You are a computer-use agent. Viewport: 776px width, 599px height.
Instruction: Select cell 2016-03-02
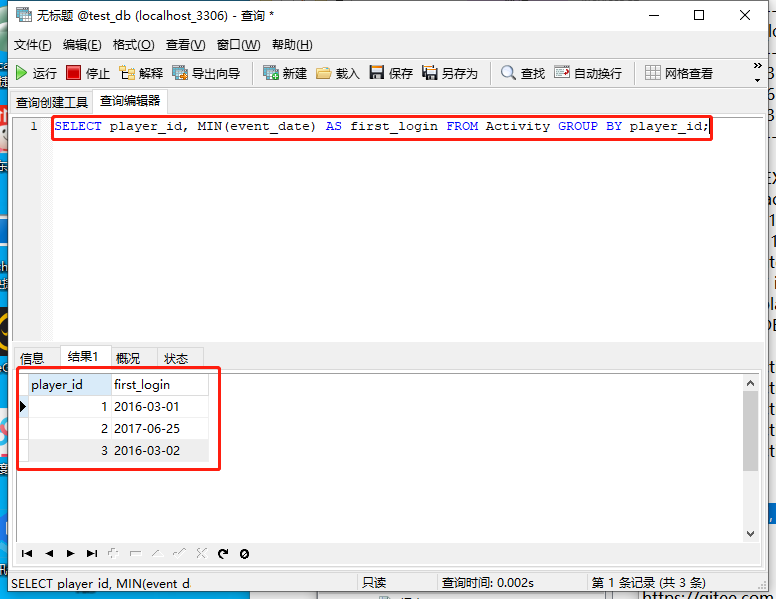click(x=160, y=450)
